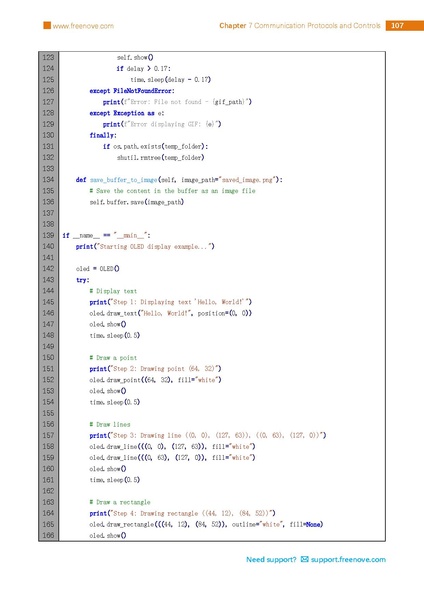Click the '# Draw a rectangle' comment
Image resolution: width=424 pixels, height=600 pixels.
click(120, 502)
